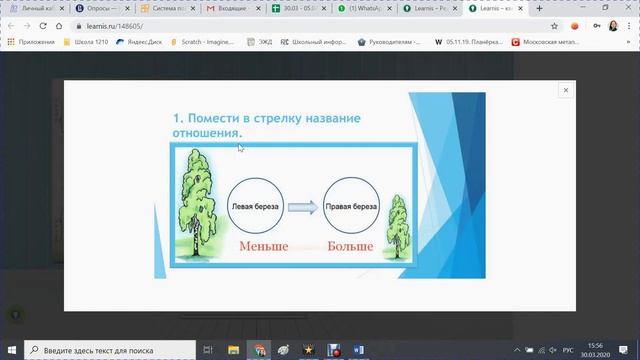
Task: Click the network icon in the tray
Action: point(541,350)
